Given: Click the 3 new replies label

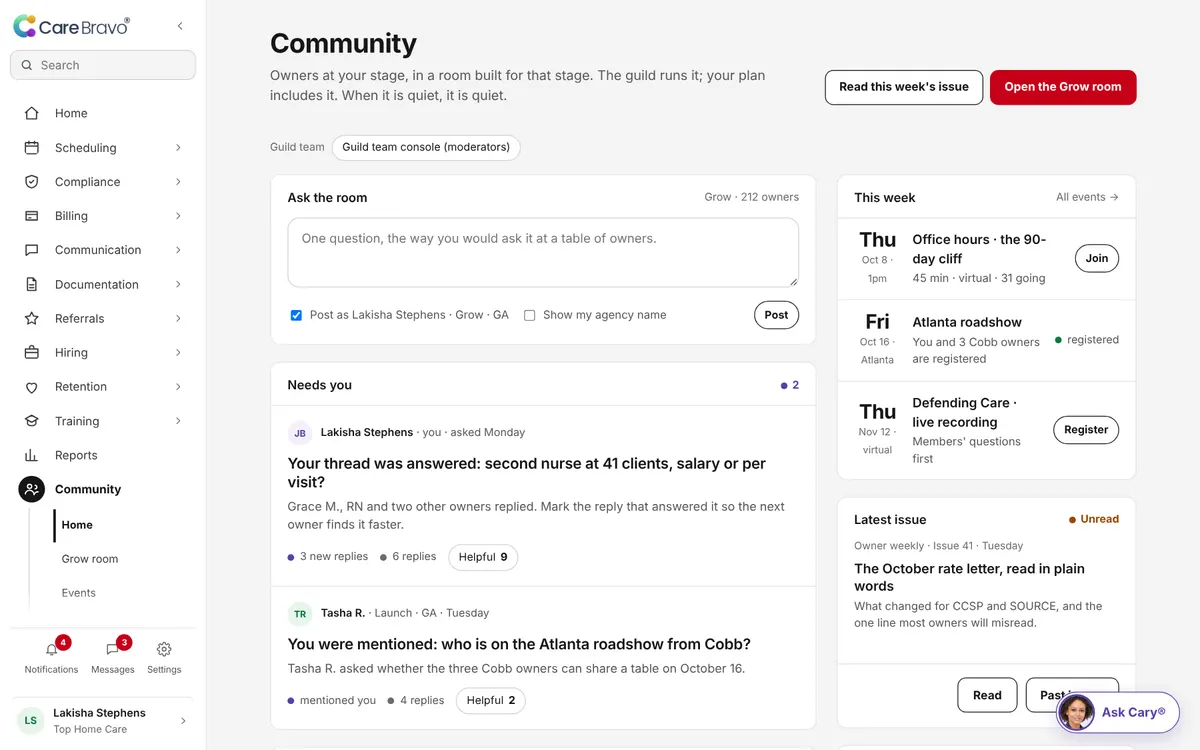Looking at the screenshot, I should 334,557.
